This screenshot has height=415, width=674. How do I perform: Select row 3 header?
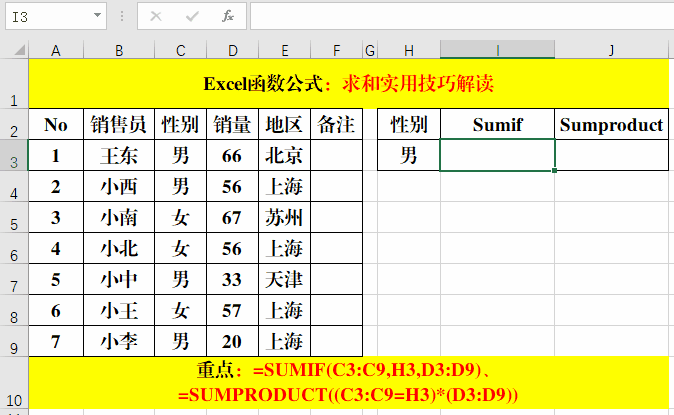(x=14, y=155)
